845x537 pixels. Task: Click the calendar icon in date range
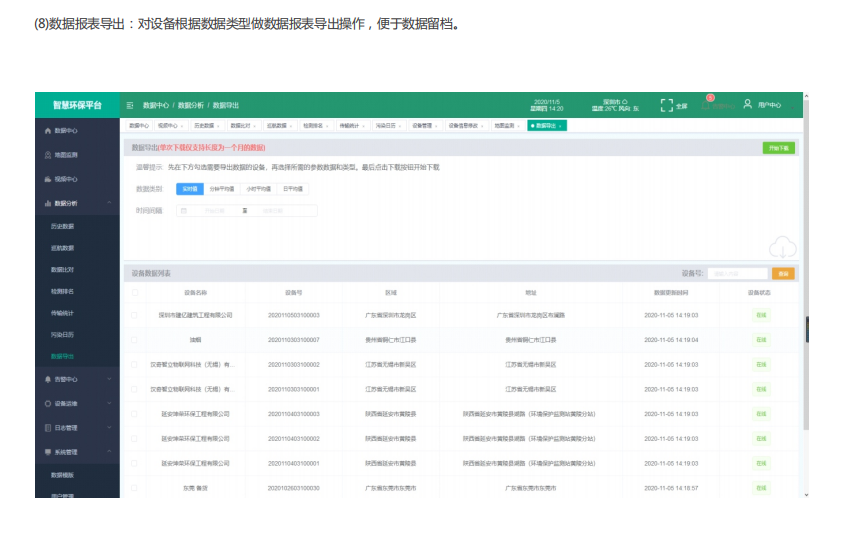(183, 211)
